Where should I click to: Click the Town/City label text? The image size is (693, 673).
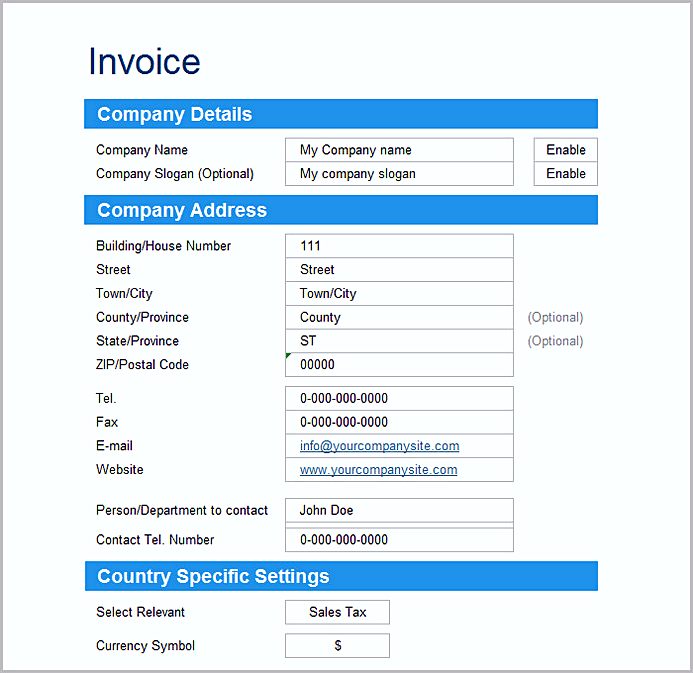tap(124, 293)
